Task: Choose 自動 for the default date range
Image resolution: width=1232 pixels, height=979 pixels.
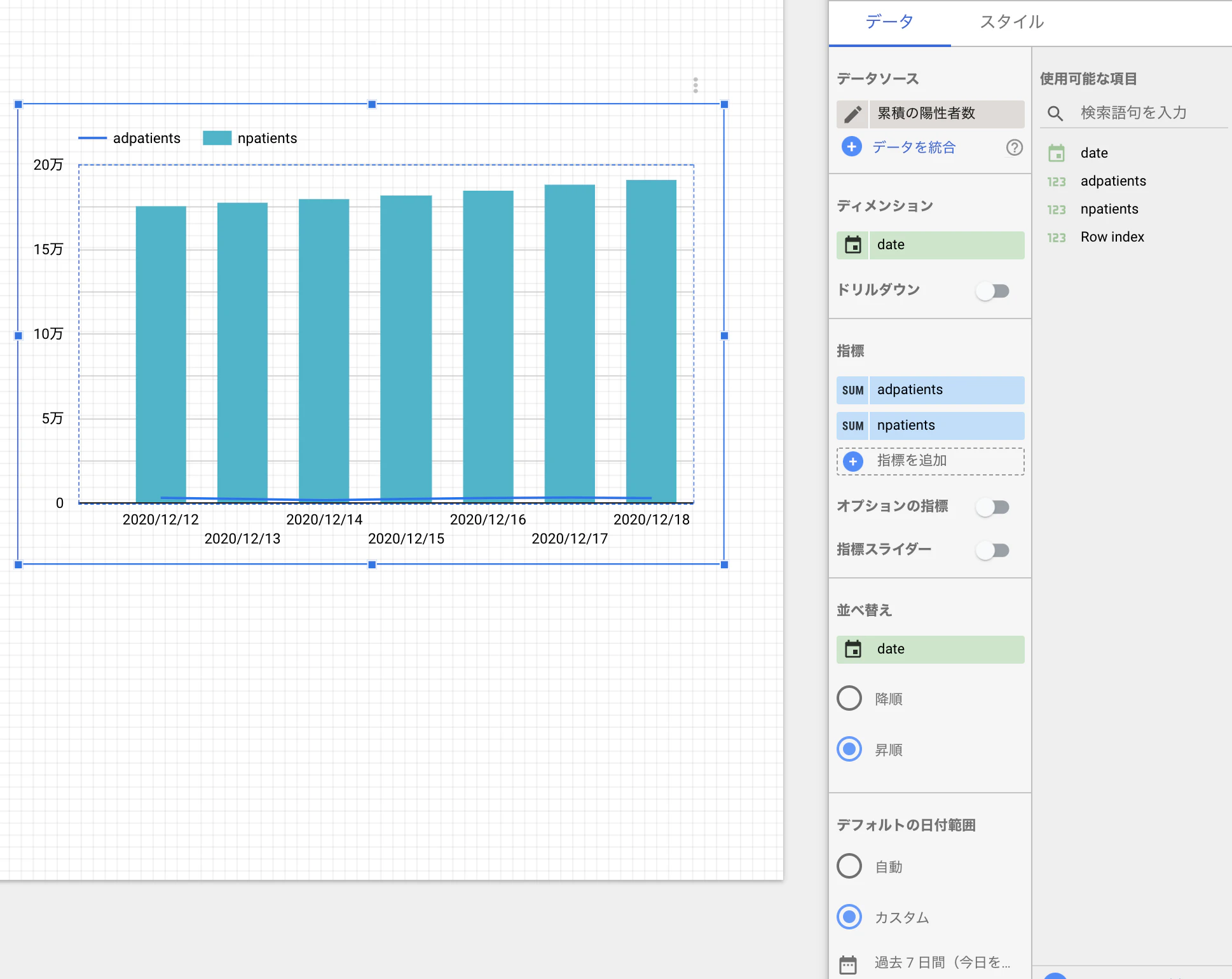Action: [849, 866]
